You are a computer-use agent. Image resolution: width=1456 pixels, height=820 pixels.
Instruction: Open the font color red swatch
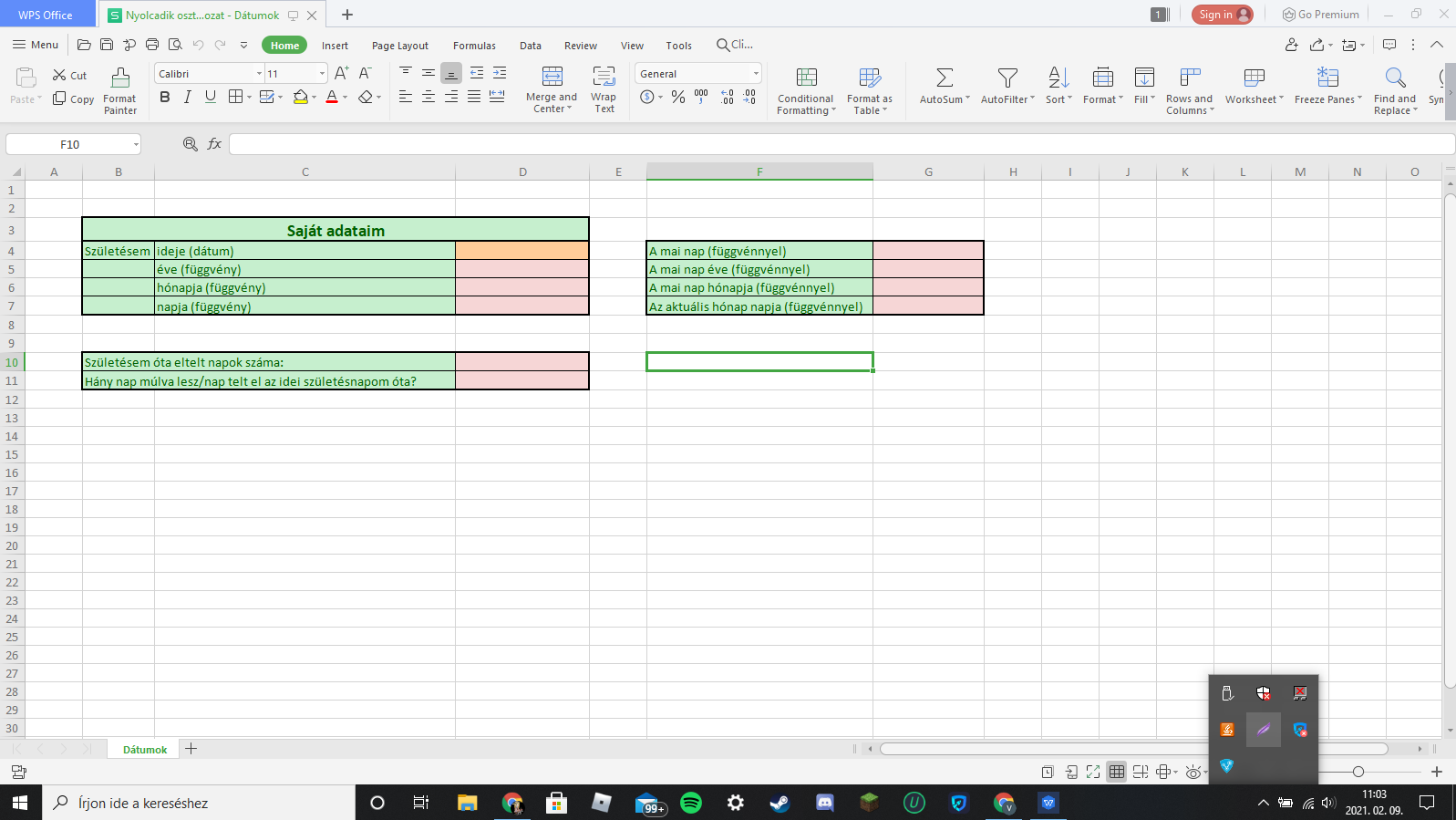click(x=332, y=97)
